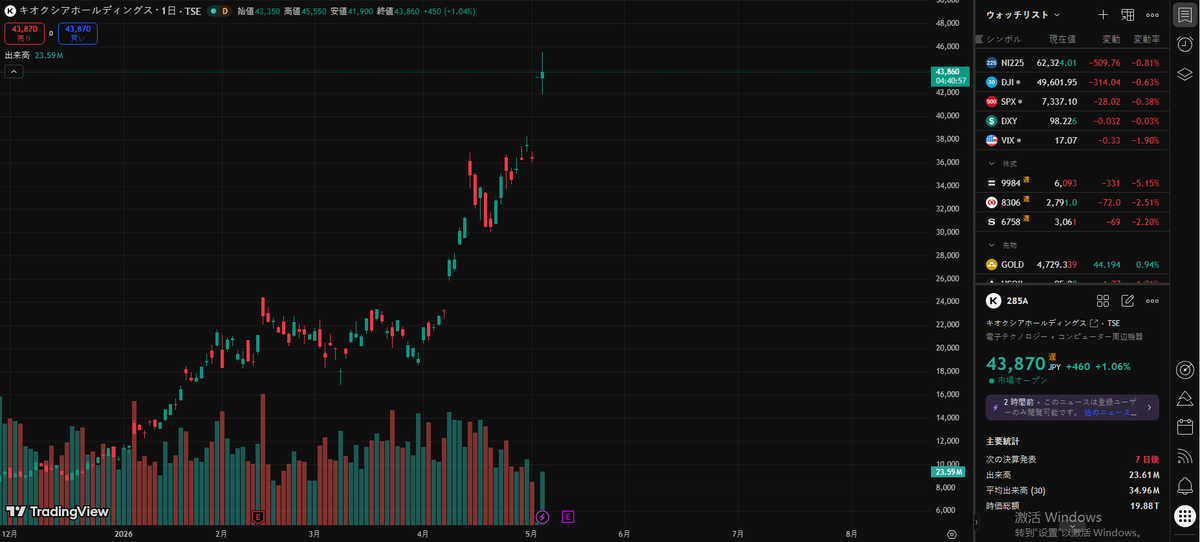Image resolution: width=1200 pixels, height=542 pixels.
Task: Open the pyramid community icon in right sidebar
Action: point(1184,398)
